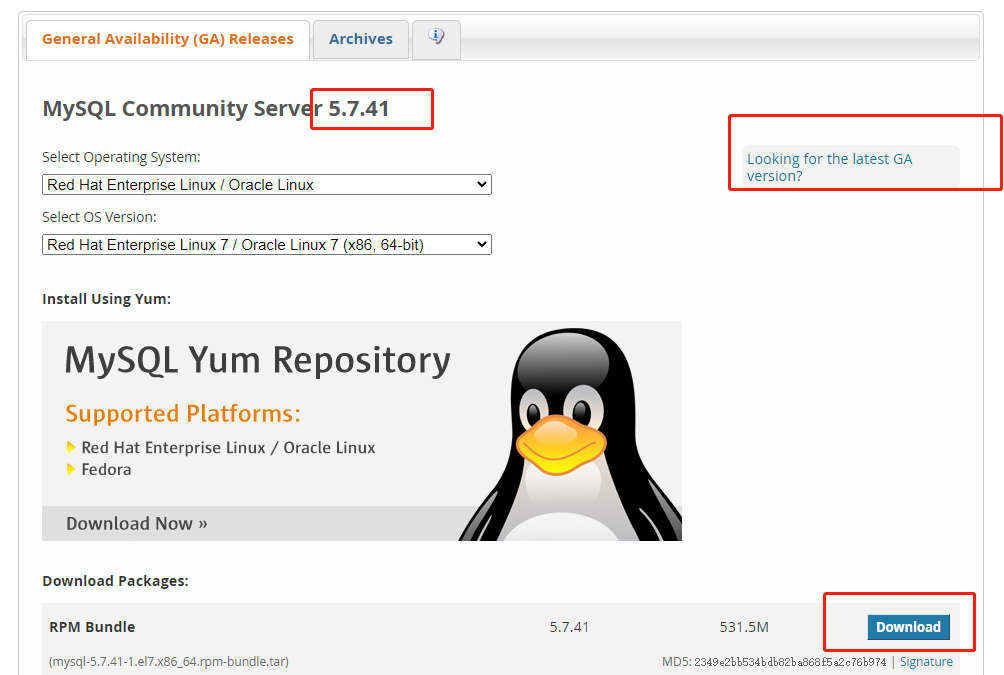Click the 5.7.41 version in RPM Bundle row
Screen dimensions: 1004x675
pos(569,627)
